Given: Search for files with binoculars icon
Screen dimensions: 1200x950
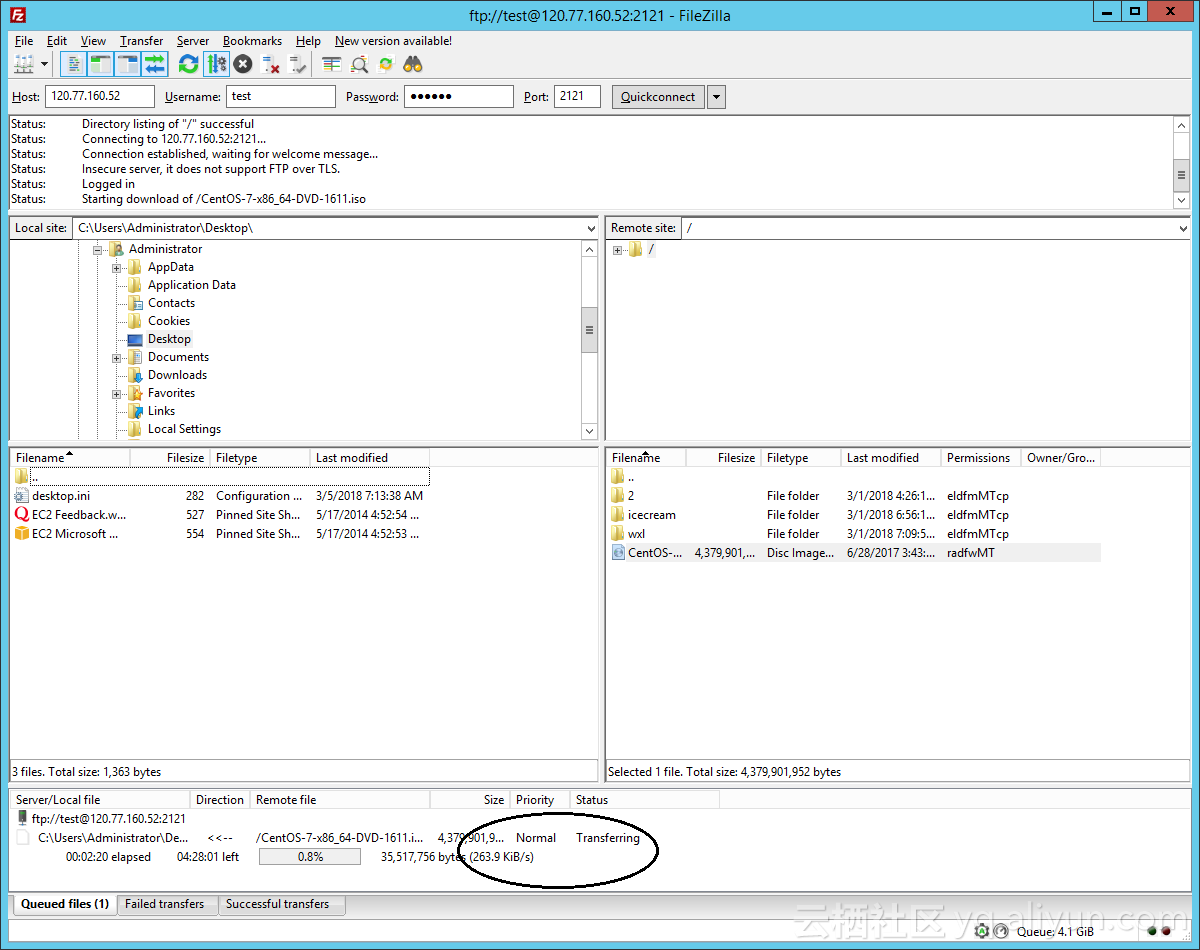Looking at the screenshot, I should [x=413, y=64].
